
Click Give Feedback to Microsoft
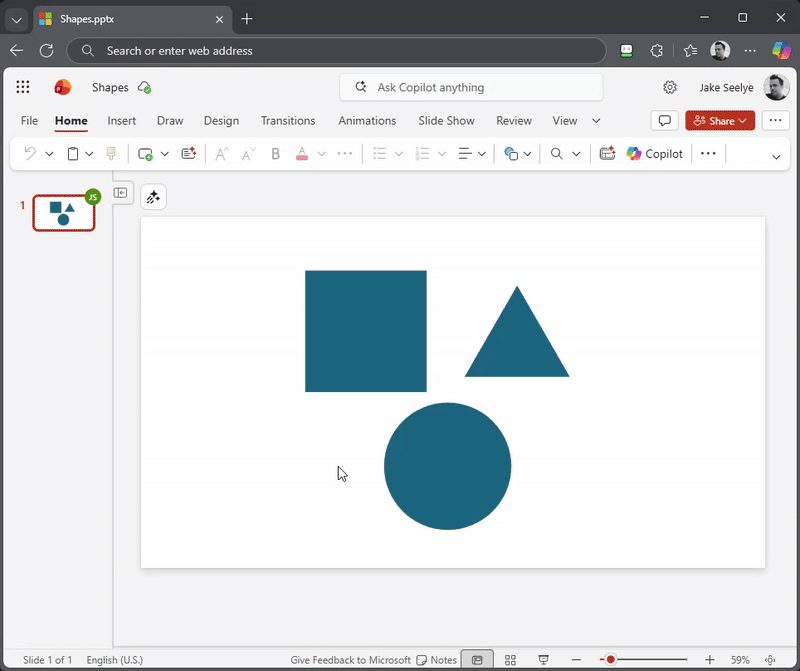coord(350,660)
